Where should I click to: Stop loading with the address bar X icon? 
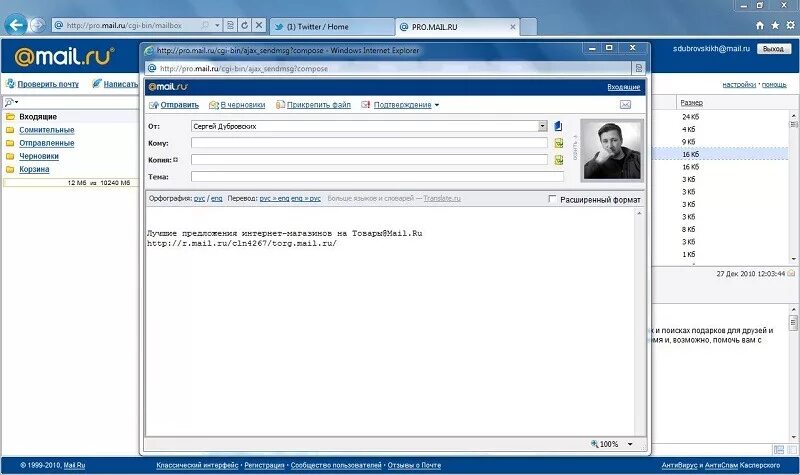tap(259, 25)
